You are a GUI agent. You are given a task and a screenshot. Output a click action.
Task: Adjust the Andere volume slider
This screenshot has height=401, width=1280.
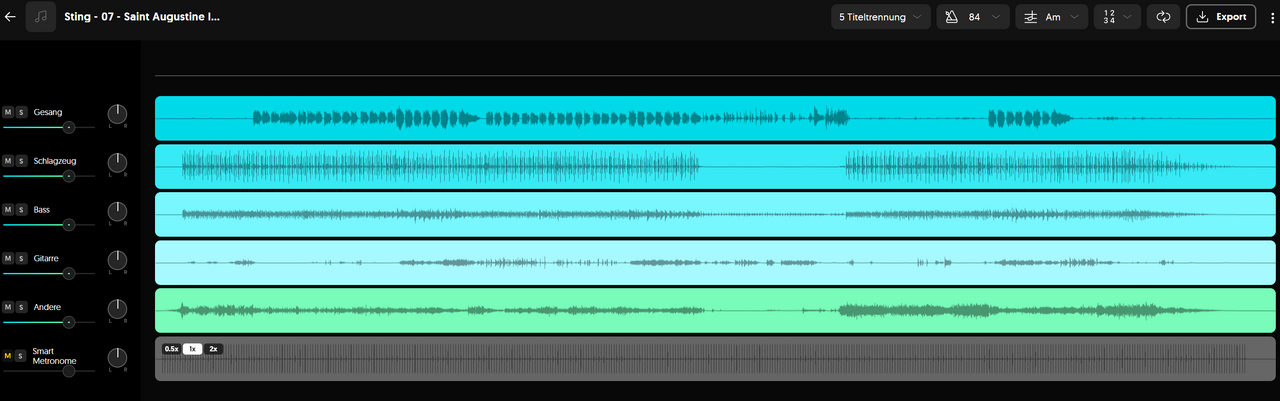tap(49, 322)
